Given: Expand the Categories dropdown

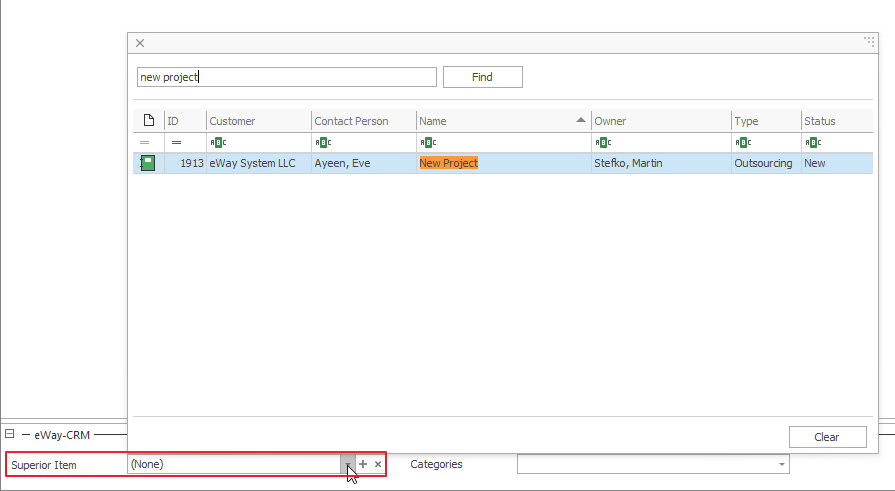Looking at the screenshot, I should [781, 464].
